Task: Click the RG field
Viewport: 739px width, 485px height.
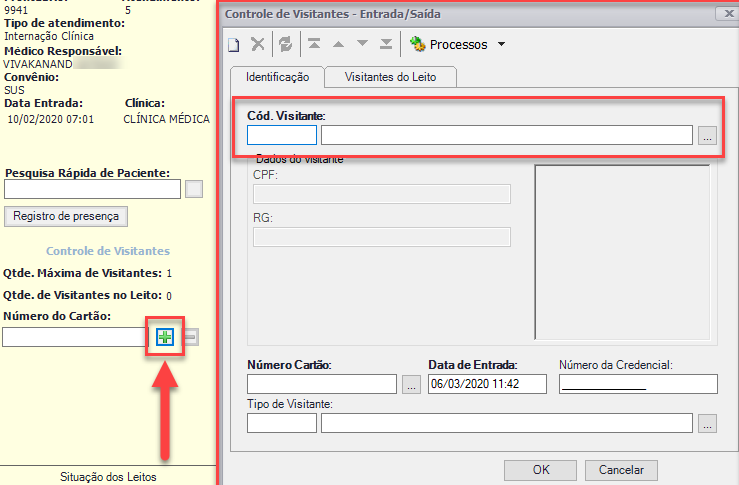Action: [x=382, y=237]
